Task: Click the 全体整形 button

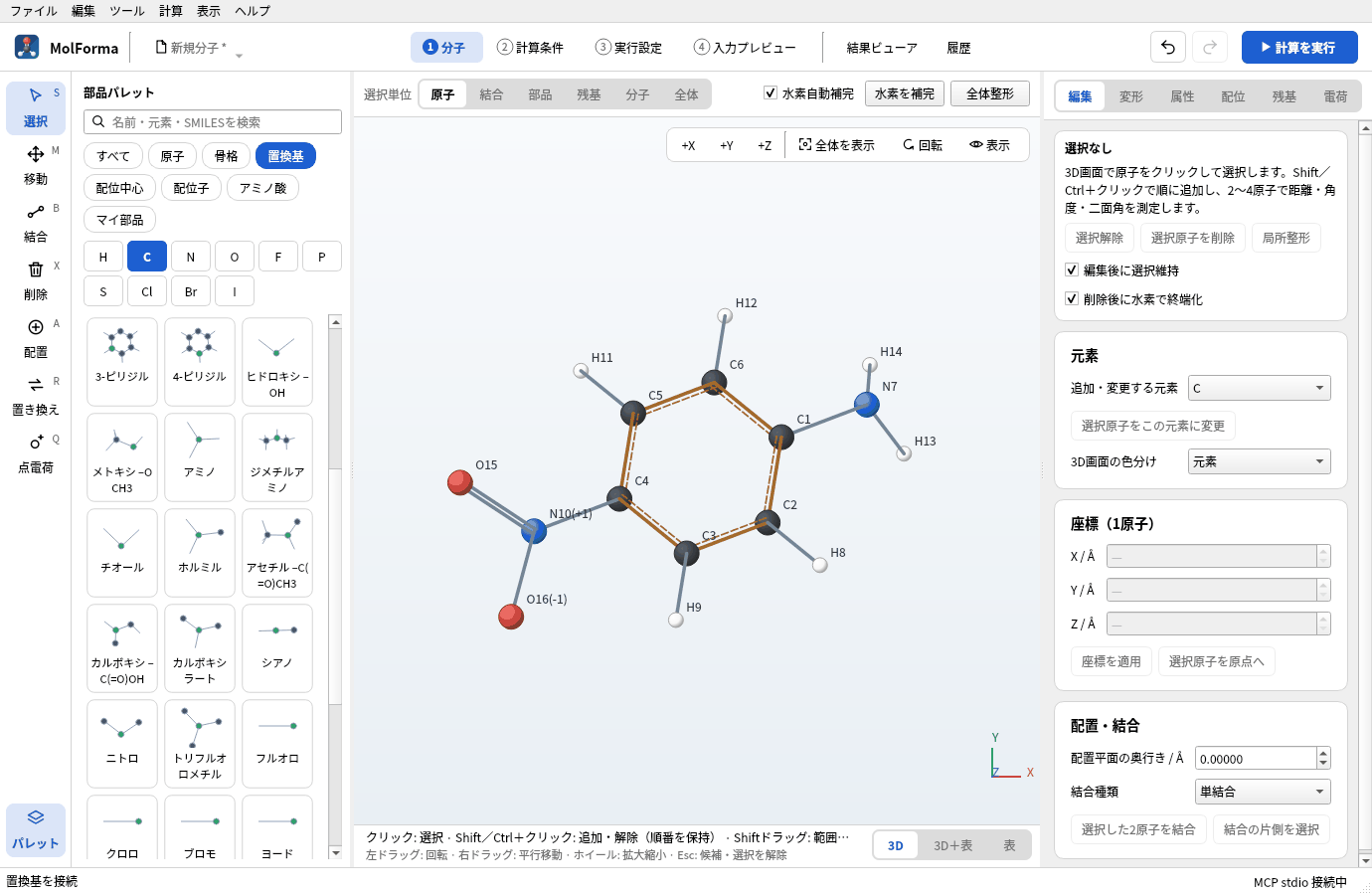Action: [x=990, y=93]
